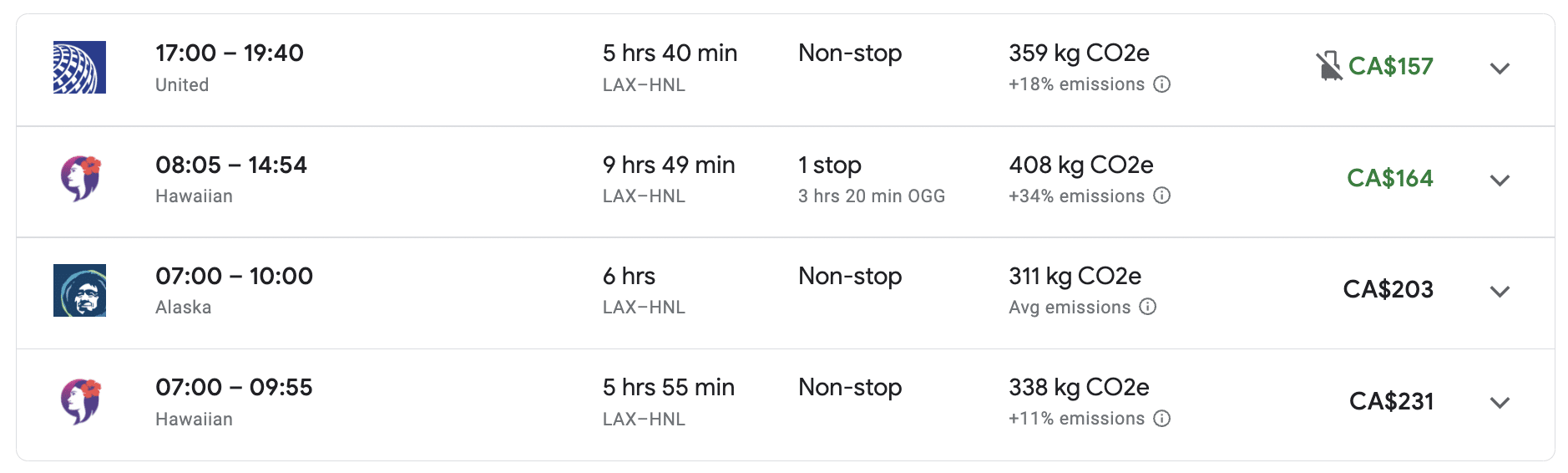Select the CA$164 price
The height and width of the screenshot is (473, 1568).
pyautogui.click(x=1390, y=178)
